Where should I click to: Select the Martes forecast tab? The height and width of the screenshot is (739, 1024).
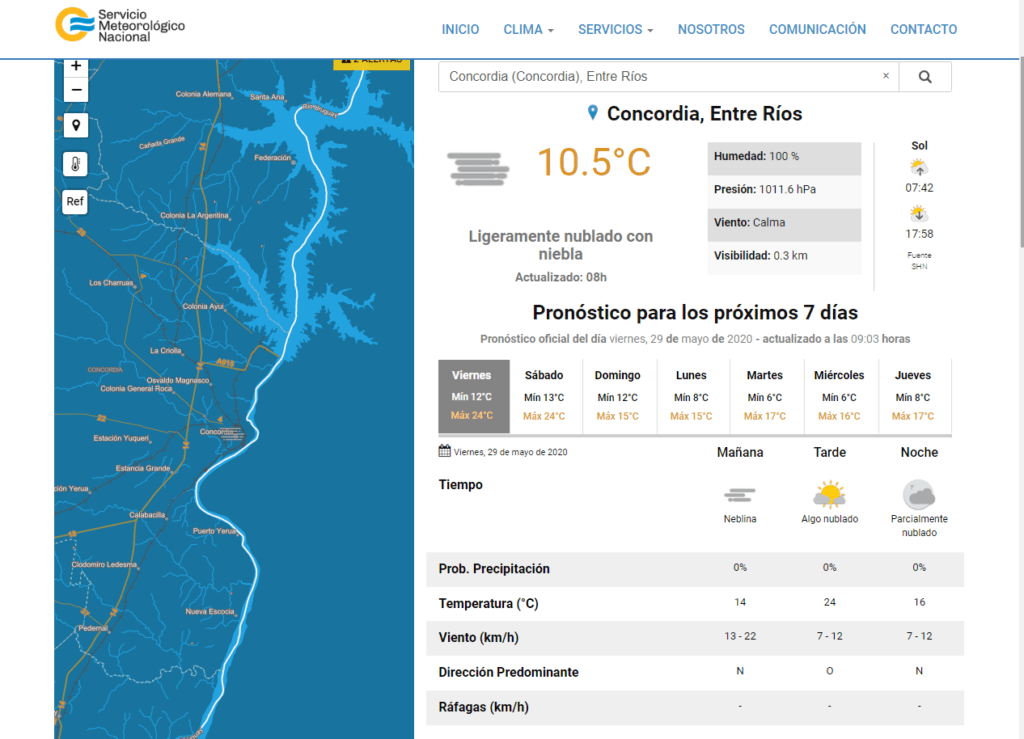[765, 396]
